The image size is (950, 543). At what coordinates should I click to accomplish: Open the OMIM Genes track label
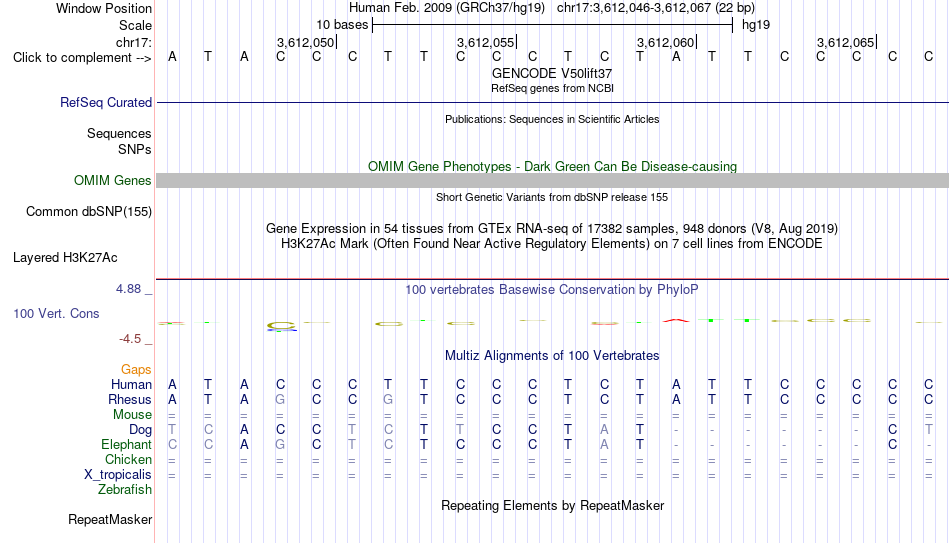point(112,181)
